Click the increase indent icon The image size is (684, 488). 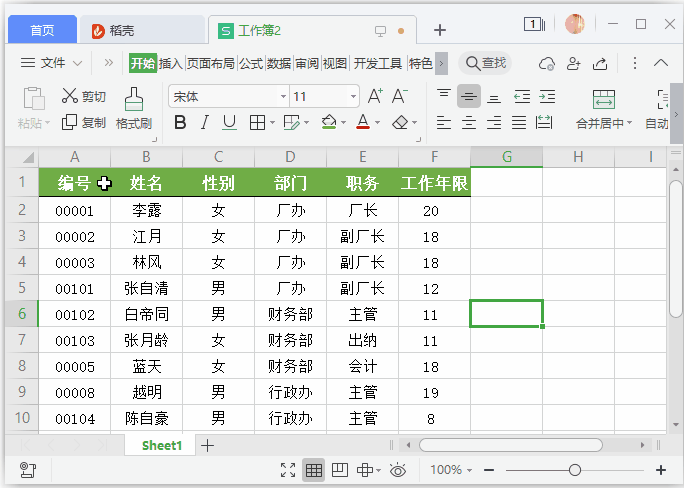(546, 96)
